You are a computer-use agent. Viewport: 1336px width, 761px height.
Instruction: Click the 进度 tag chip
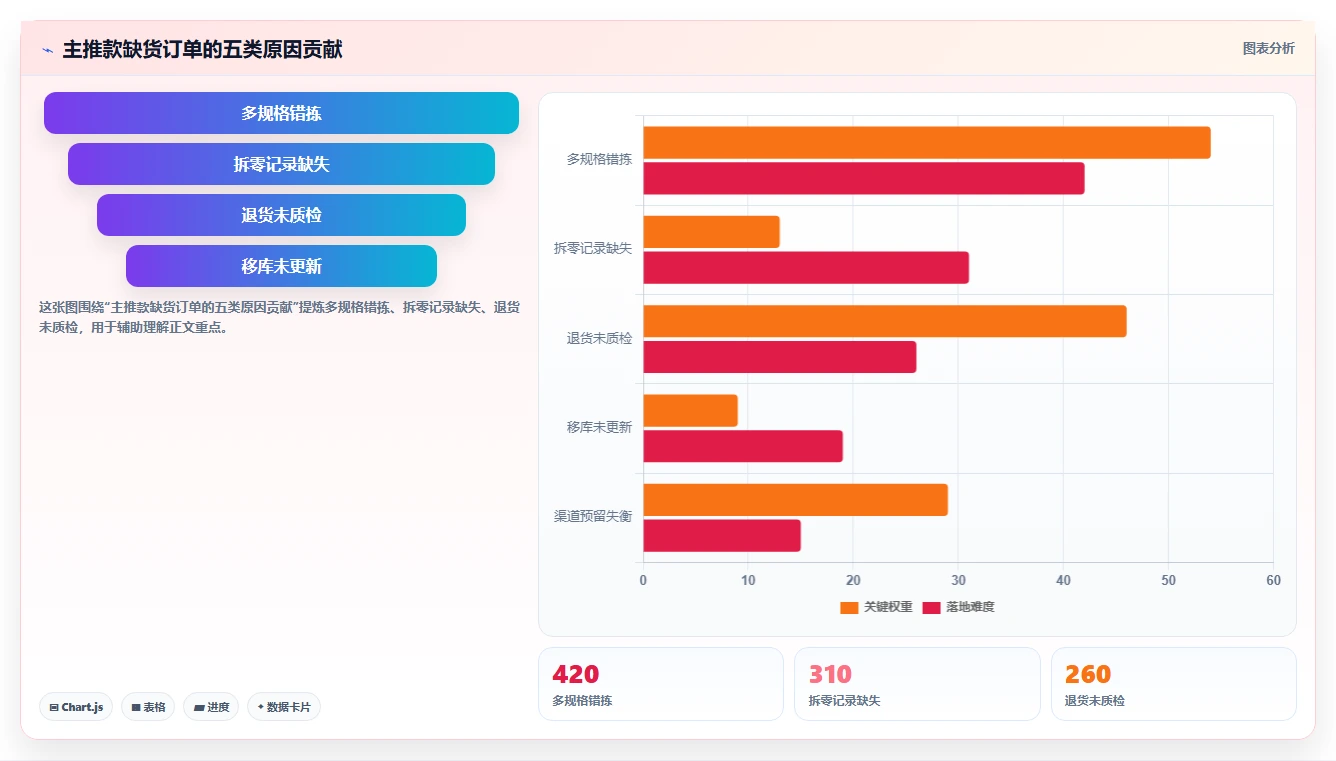tap(211, 707)
